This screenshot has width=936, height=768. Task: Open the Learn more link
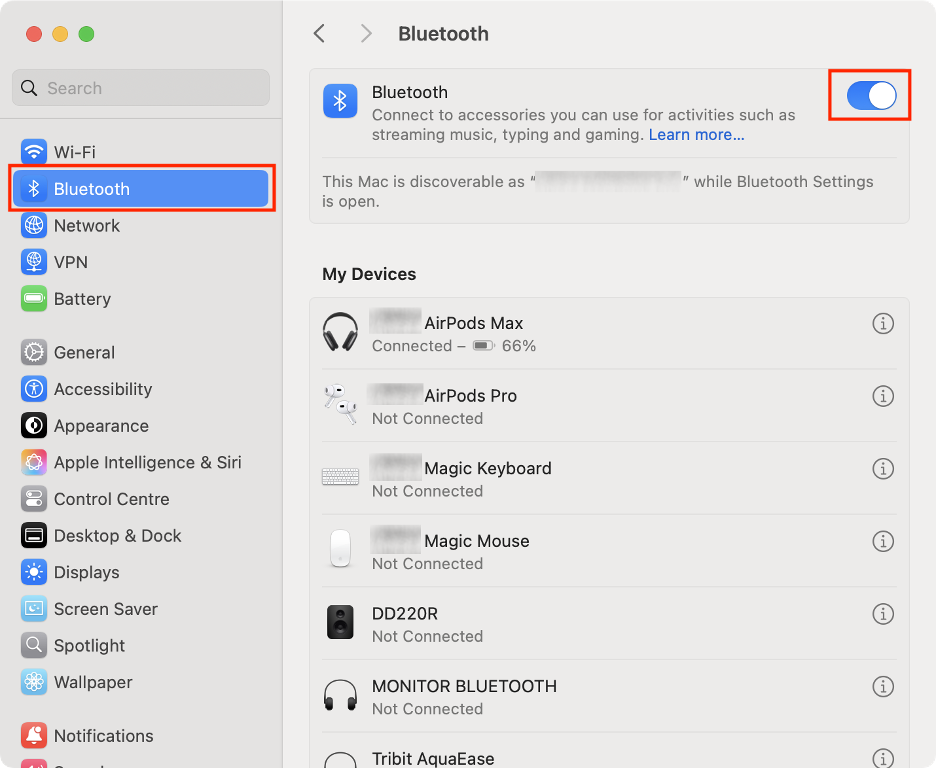pos(696,134)
